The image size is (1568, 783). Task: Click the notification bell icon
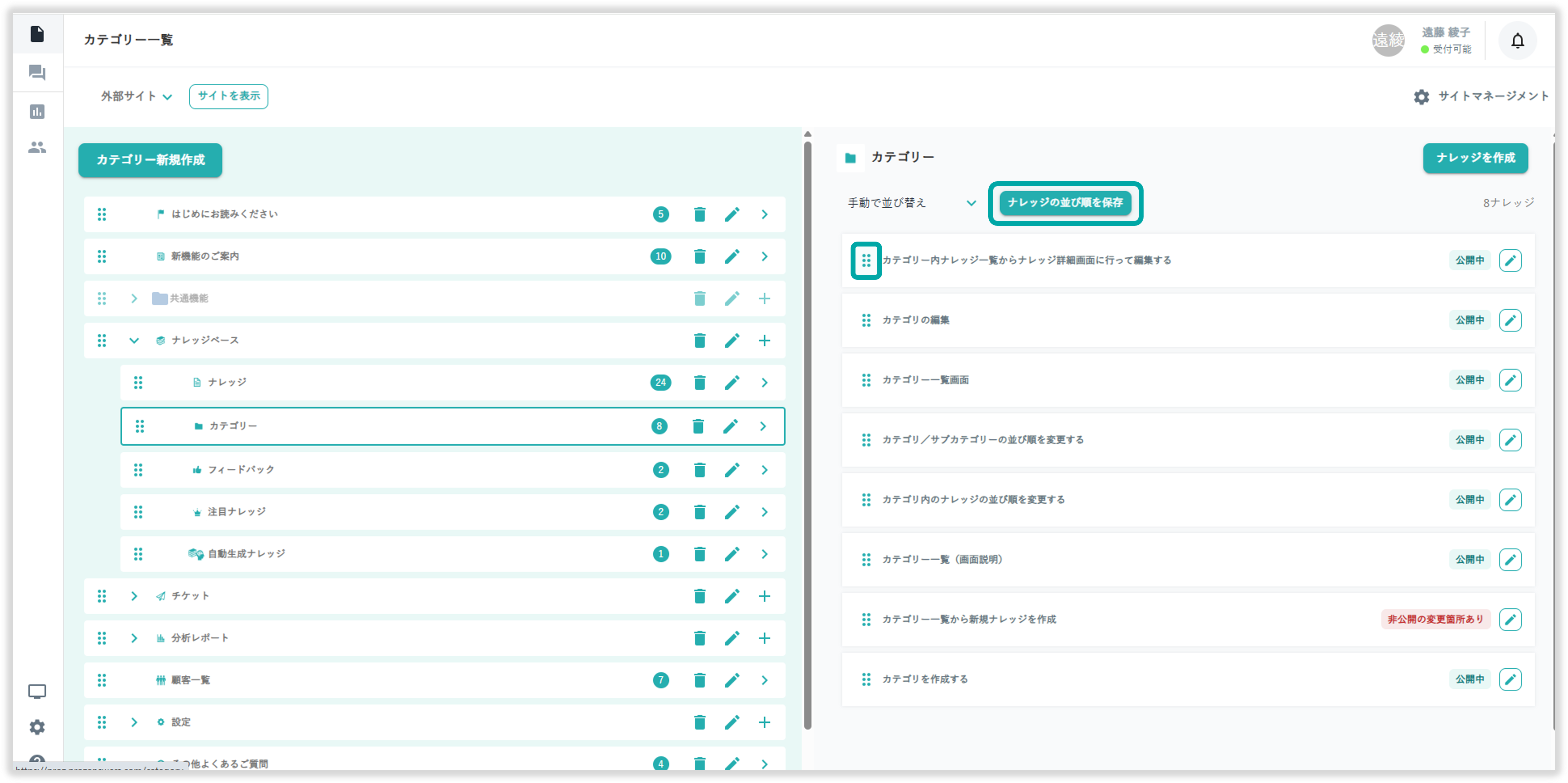point(1517,41)
